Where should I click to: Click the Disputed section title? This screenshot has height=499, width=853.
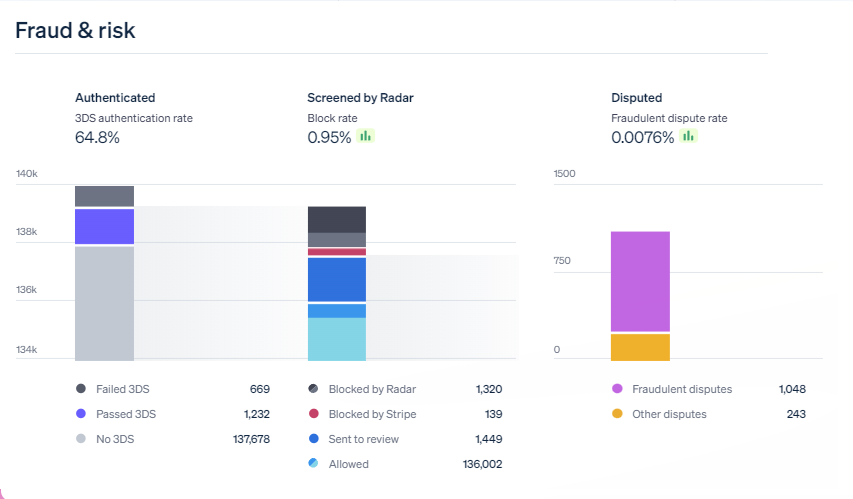point(636,98)
